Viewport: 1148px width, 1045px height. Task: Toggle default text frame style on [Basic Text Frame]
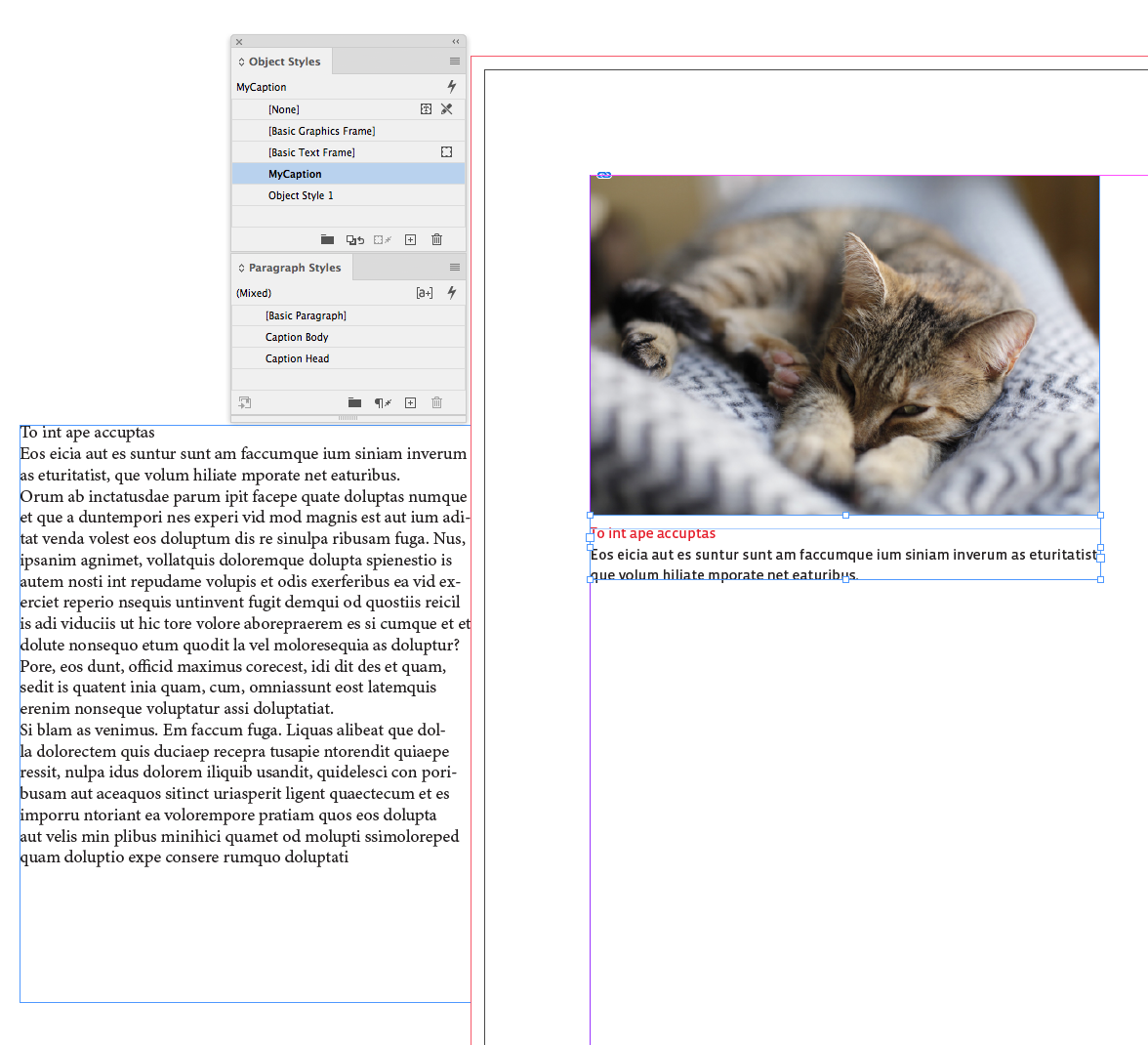coord(447,151)
